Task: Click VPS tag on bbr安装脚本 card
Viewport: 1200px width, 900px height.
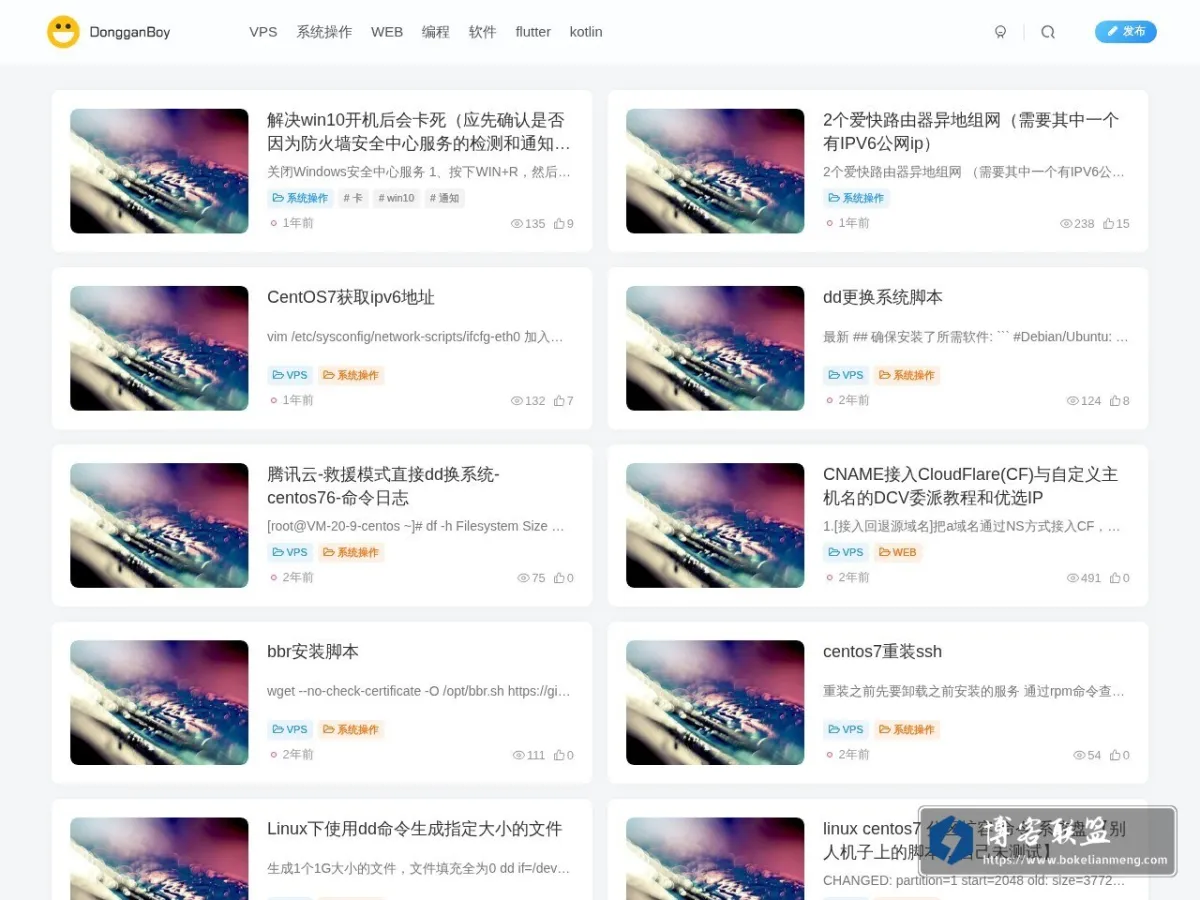Action: point(290,729)
